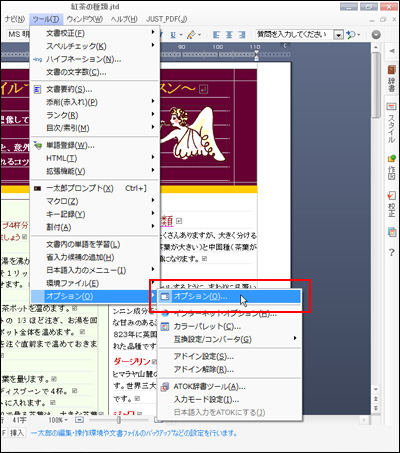The image size is (400, 453).
Task: Apply underline formatting
Action: point(173,35)
